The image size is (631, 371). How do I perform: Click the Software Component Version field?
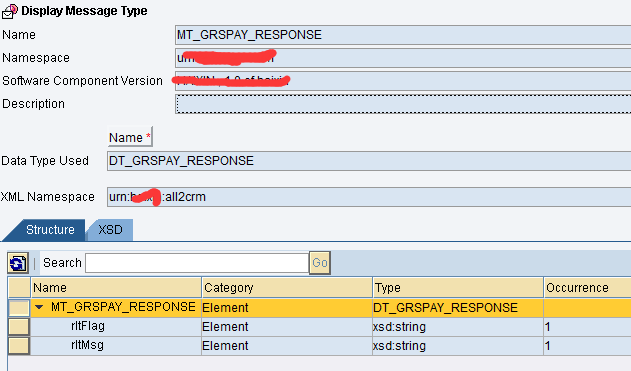coord(403,81)
